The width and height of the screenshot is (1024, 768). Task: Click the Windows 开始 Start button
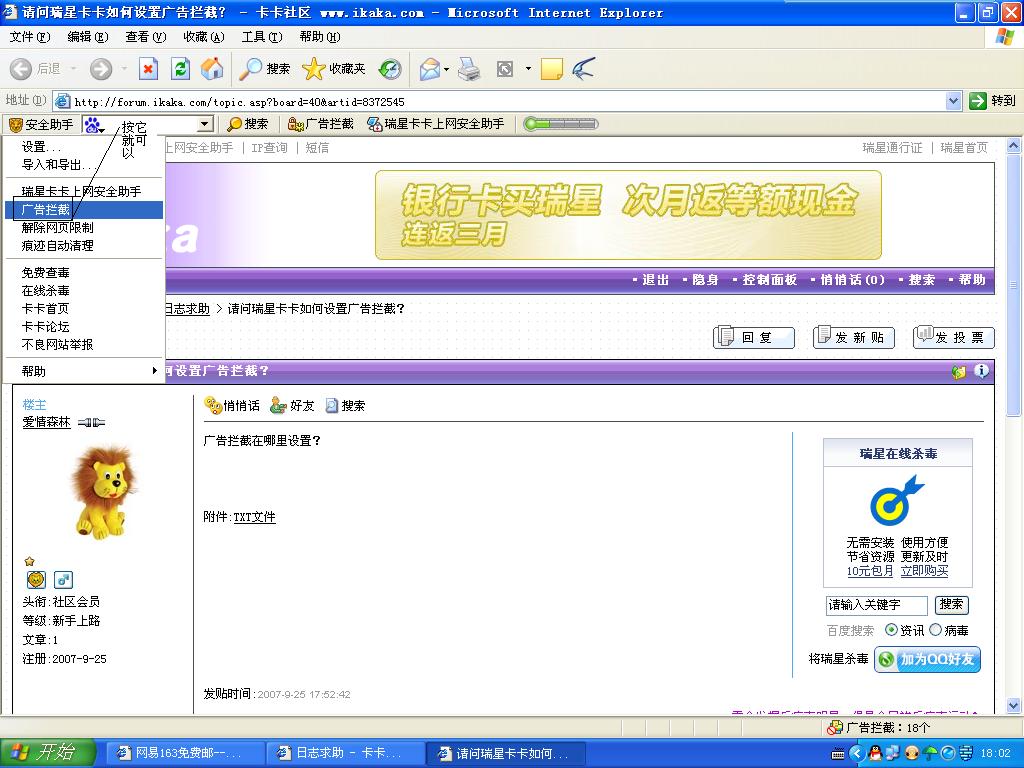point(48,754)
